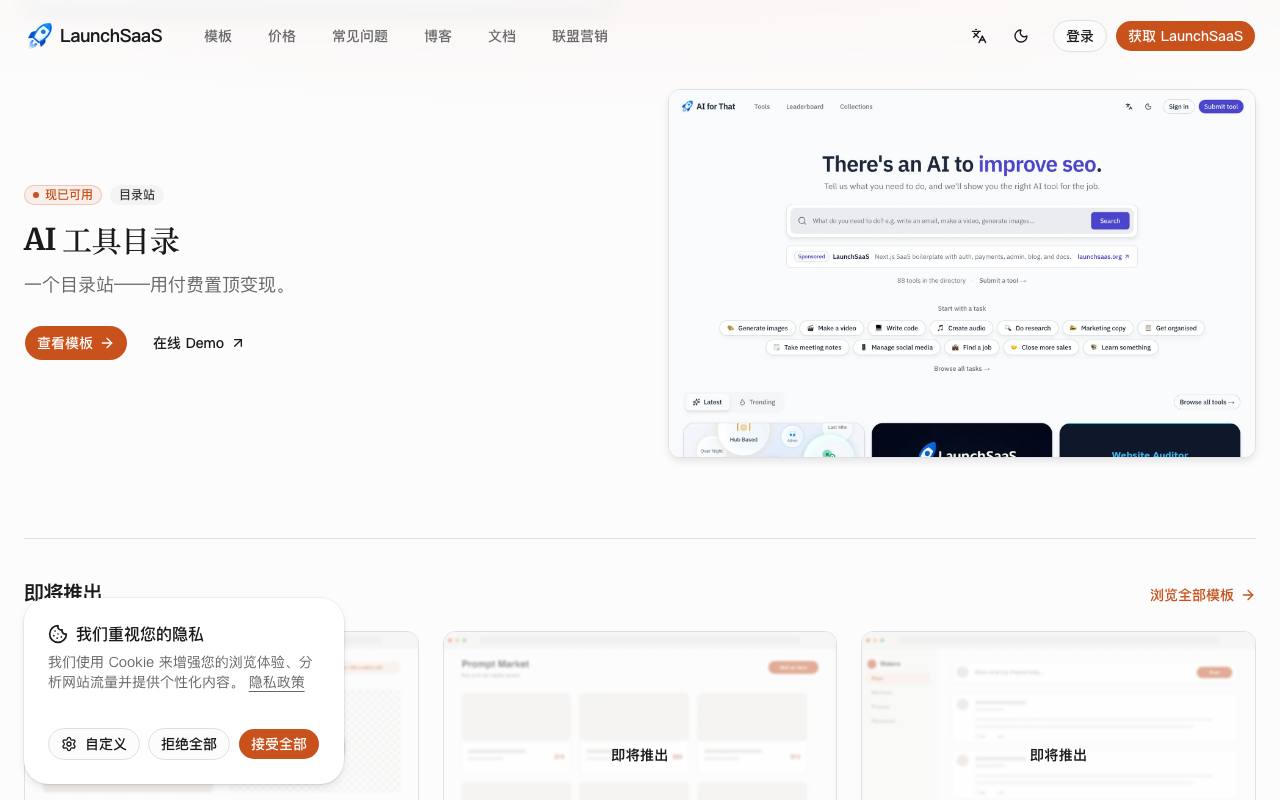Viewport: 1280px width, 800px height.
Task: Click the cookie icon in the privacy dialog
Action: click(58, 634)
